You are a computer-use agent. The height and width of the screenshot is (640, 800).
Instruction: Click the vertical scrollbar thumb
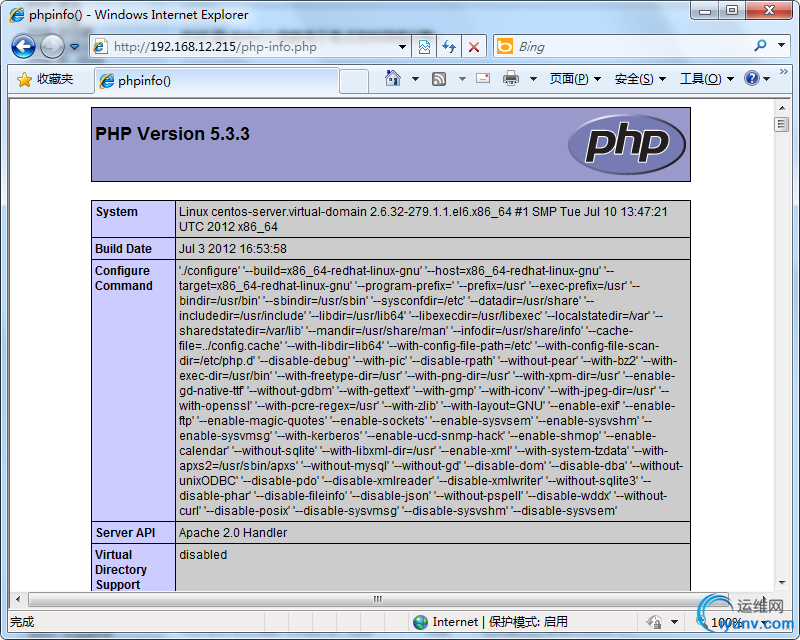point(782,125)
